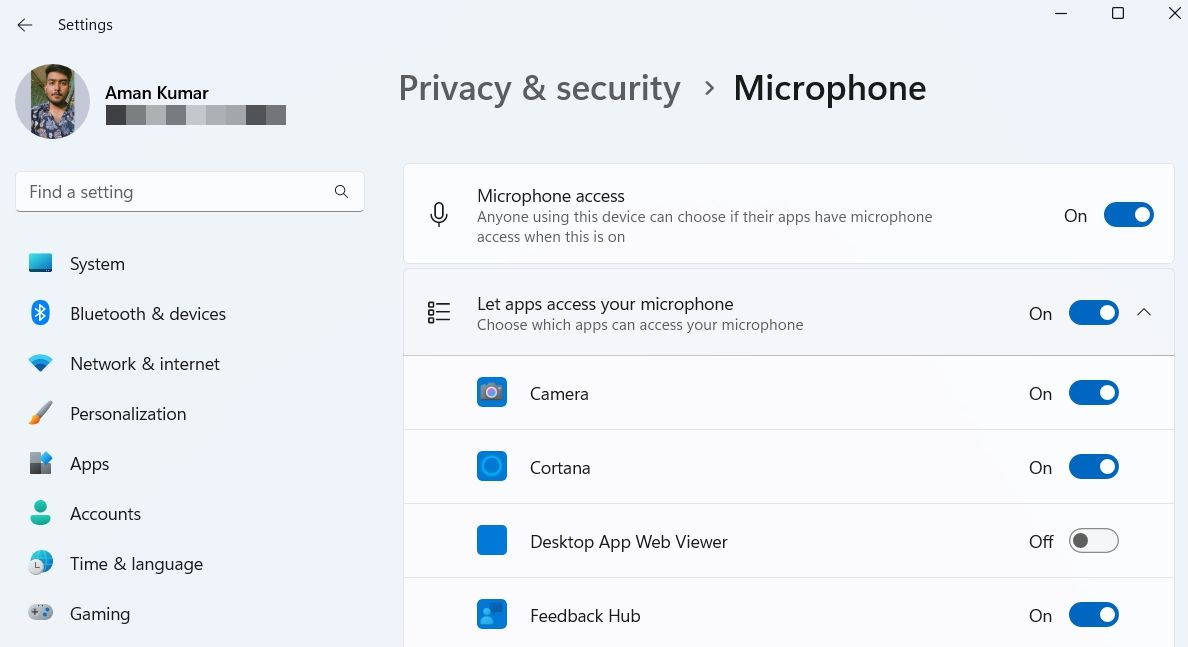1188x647 pixels.
Task: Turn off microphone access for Camera
Action: (x=1093, y=392)
